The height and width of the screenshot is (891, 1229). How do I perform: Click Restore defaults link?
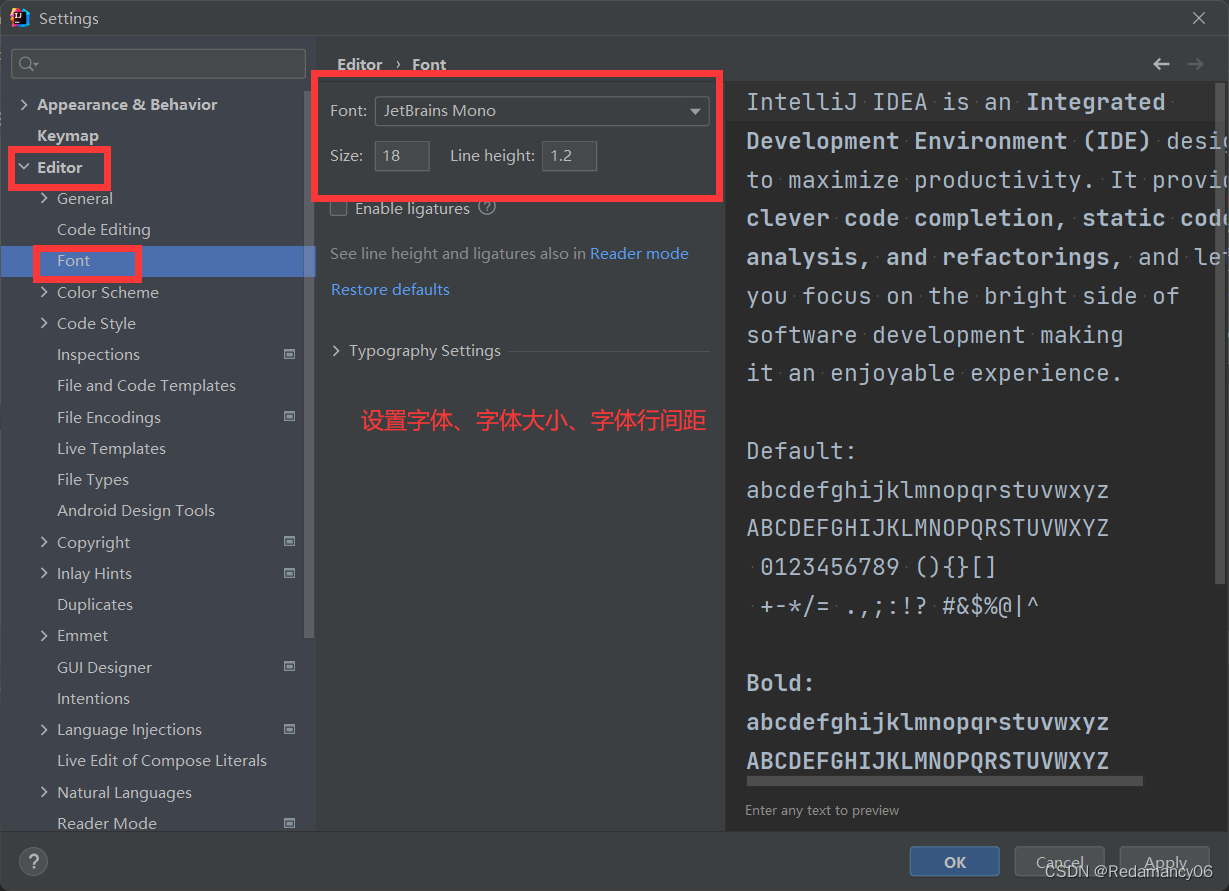[x=390, y=290]
